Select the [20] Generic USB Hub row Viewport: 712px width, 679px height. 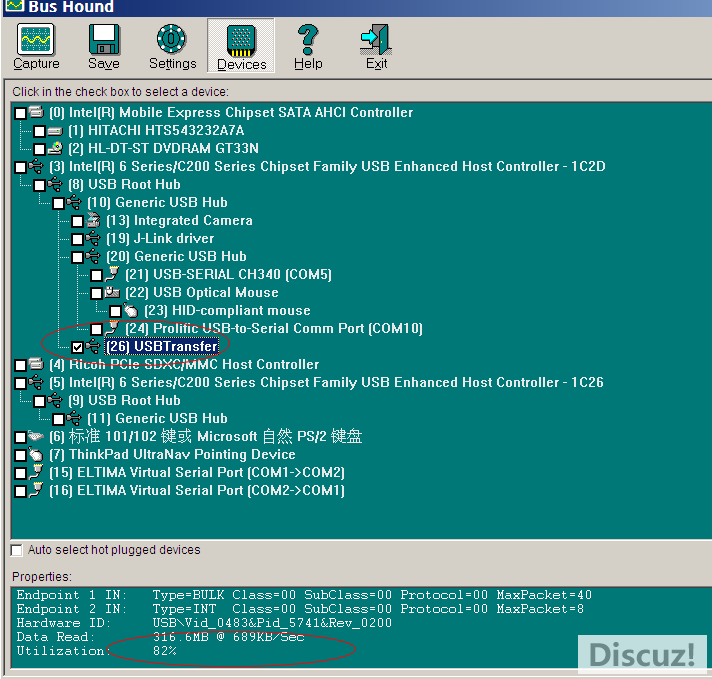coord(176,256)
